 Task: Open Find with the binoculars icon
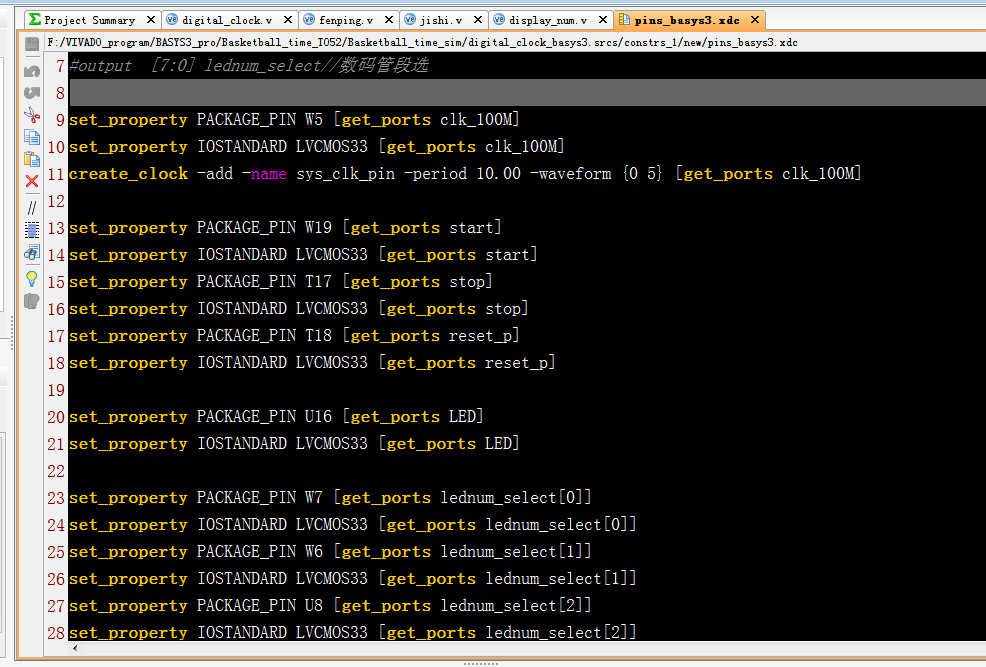pos(31,253)
